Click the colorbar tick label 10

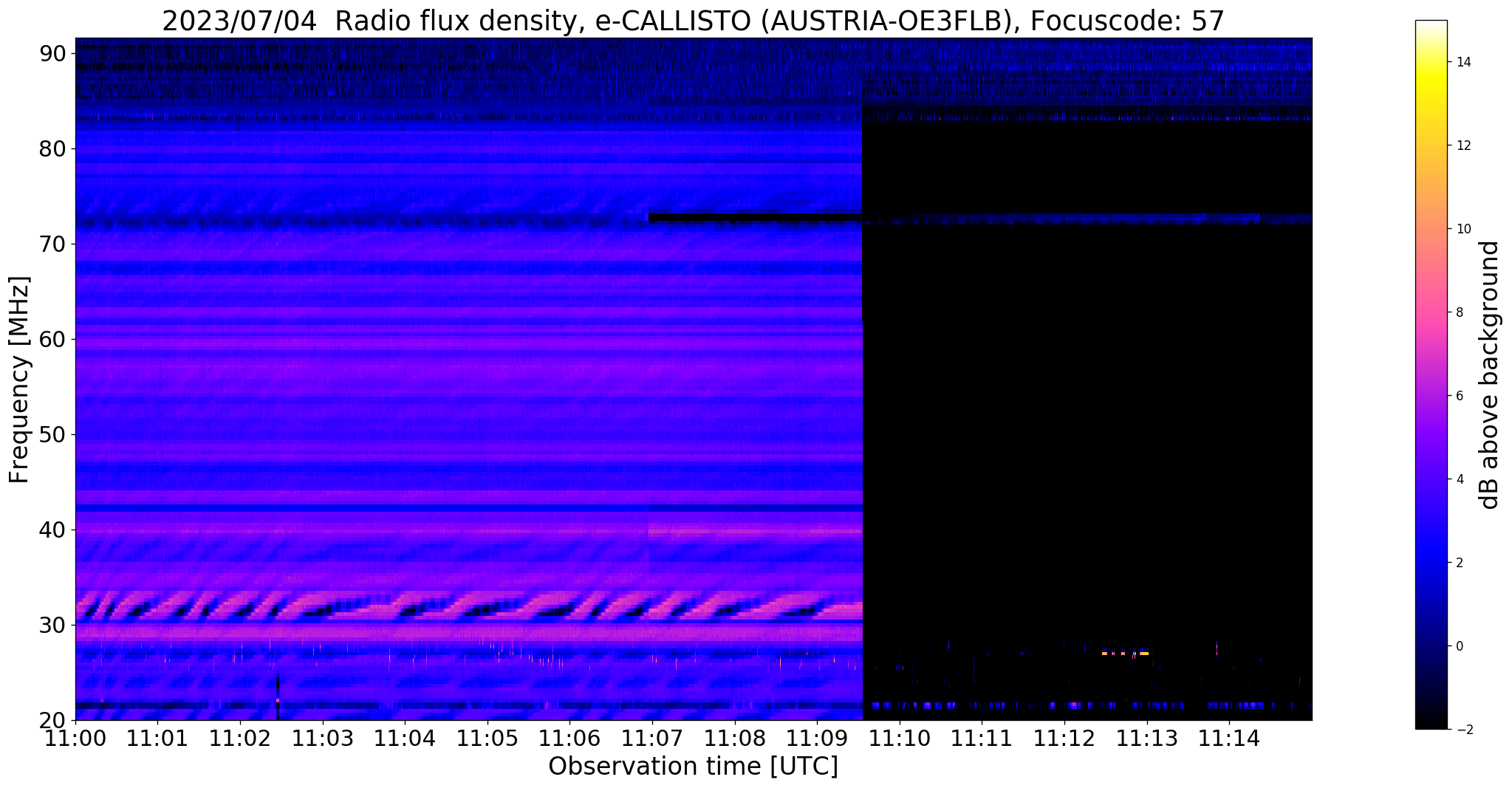click(x=1463, y=229)
